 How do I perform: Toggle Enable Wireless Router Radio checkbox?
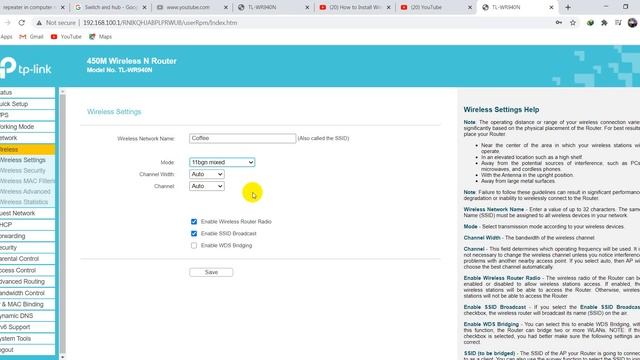[194, 222]
